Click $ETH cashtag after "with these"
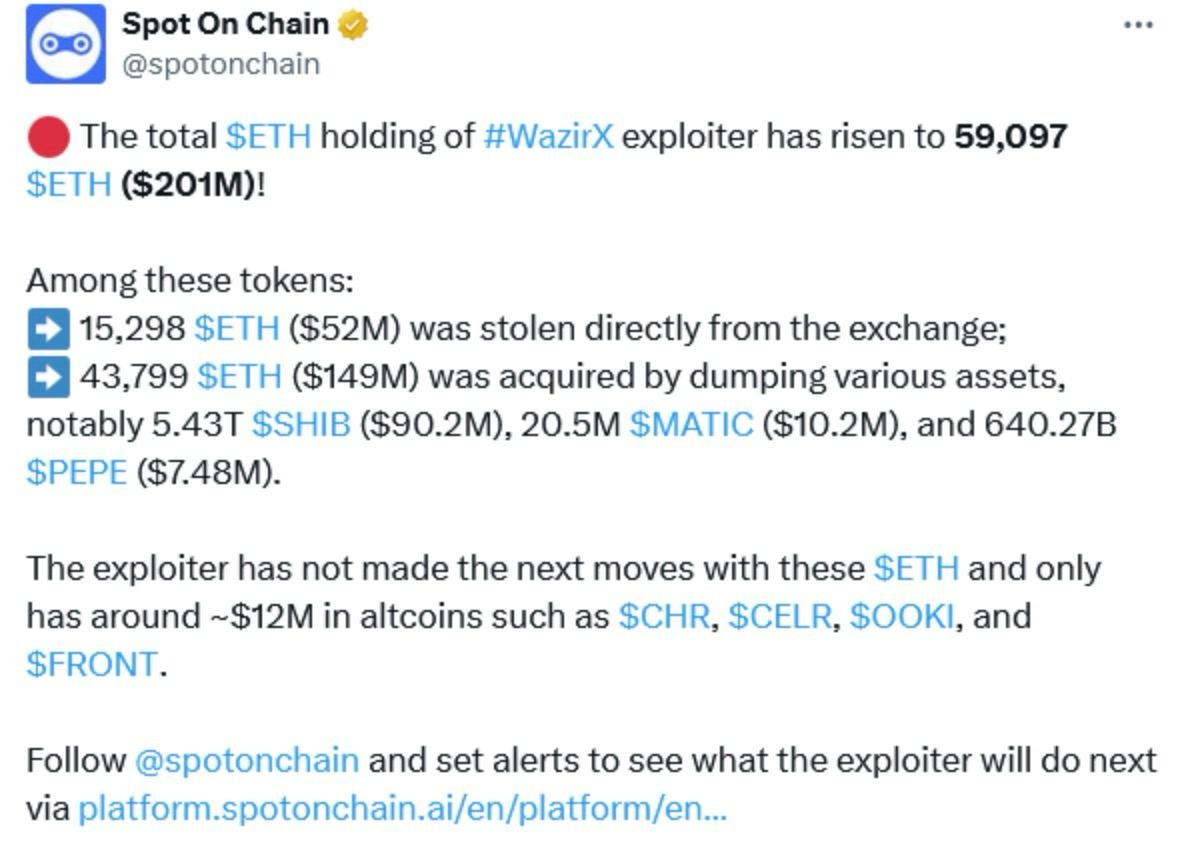The width and height of the screenshot is (1180, 850). pyautogui.click(x=916, y=568)
